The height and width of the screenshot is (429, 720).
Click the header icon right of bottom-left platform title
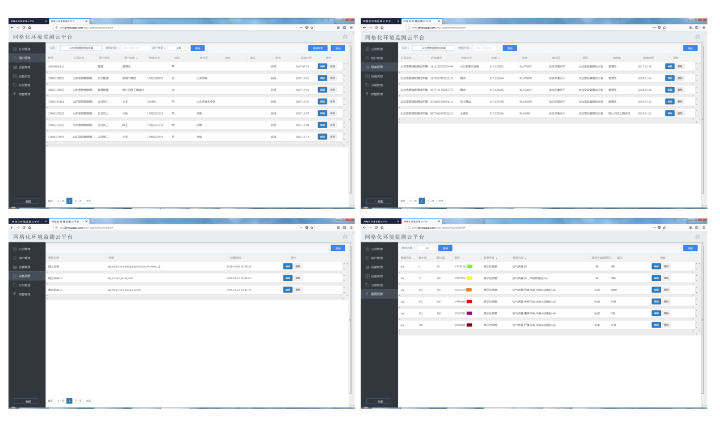[346, 237]
